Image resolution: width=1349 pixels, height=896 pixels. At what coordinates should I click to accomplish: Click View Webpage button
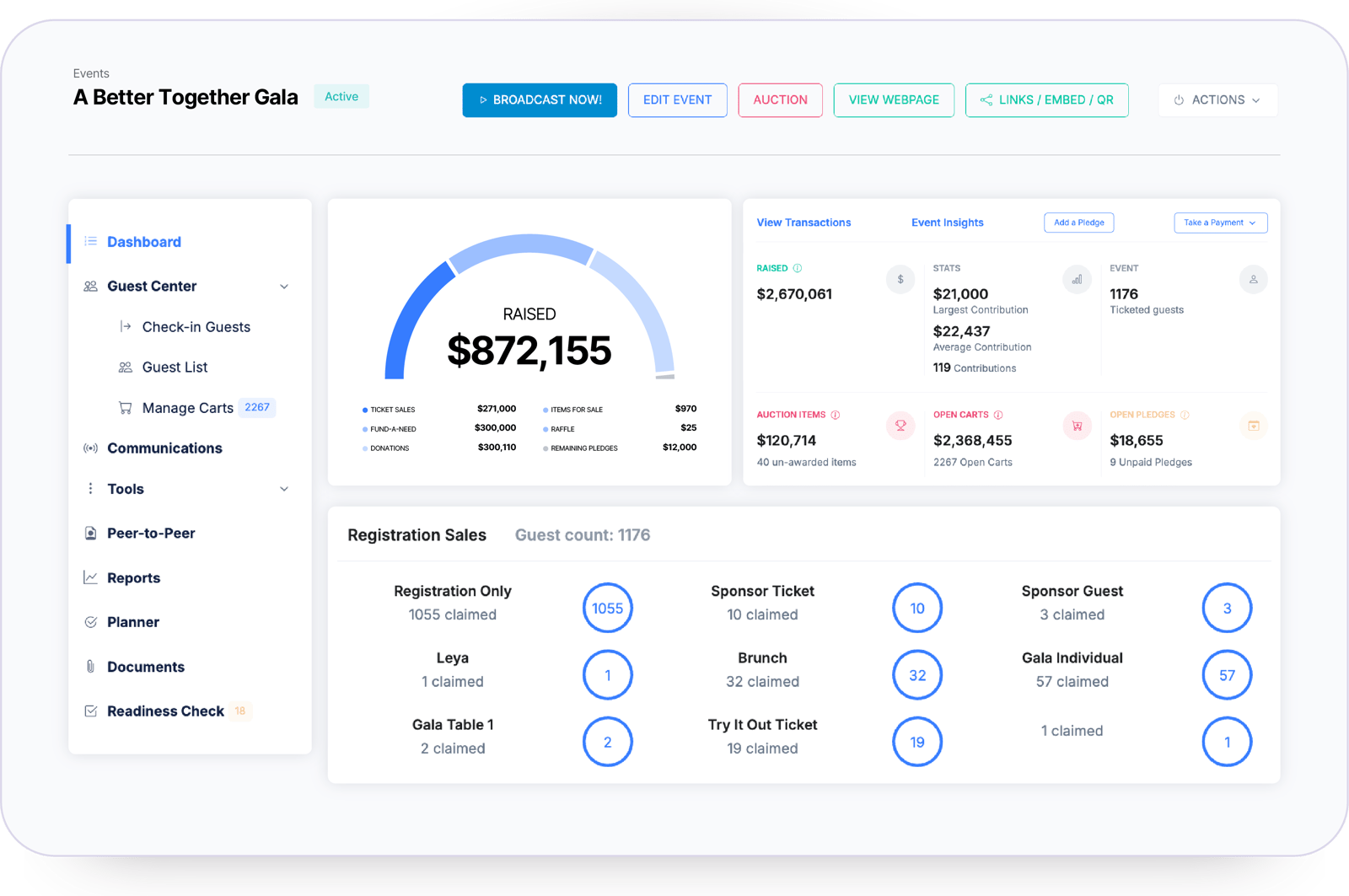[x=894, y=100]
